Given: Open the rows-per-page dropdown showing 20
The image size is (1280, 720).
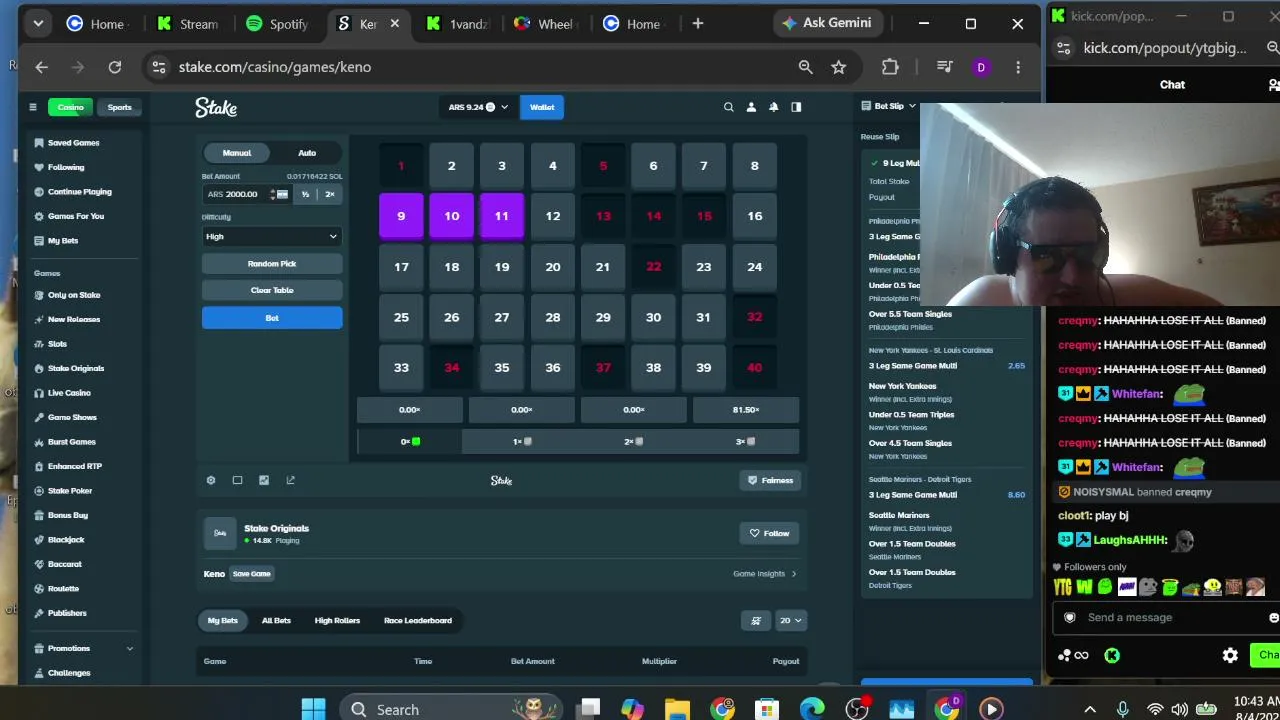Looking at the screenshot, I should coord(790,620).
